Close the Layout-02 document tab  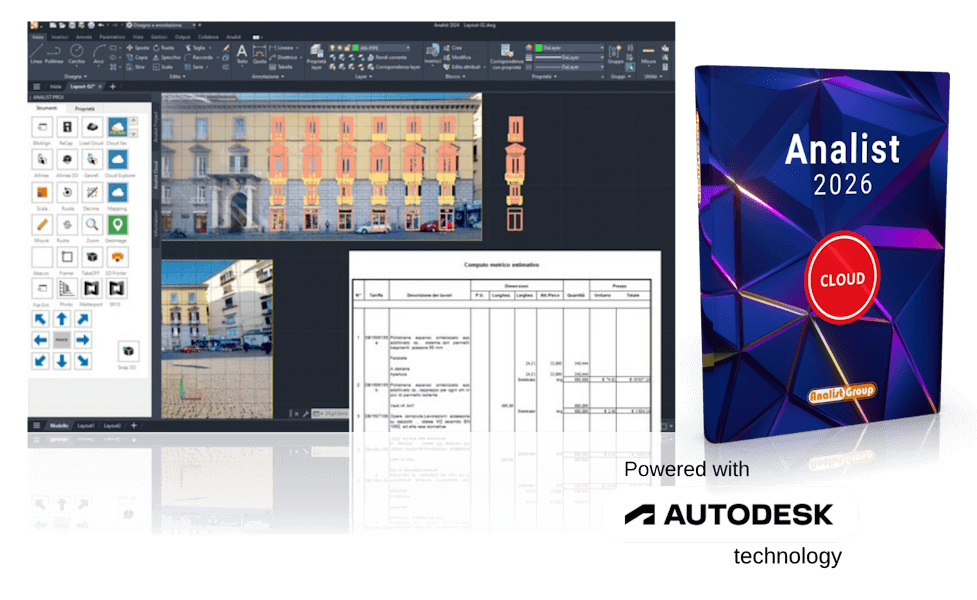(100, 87)
